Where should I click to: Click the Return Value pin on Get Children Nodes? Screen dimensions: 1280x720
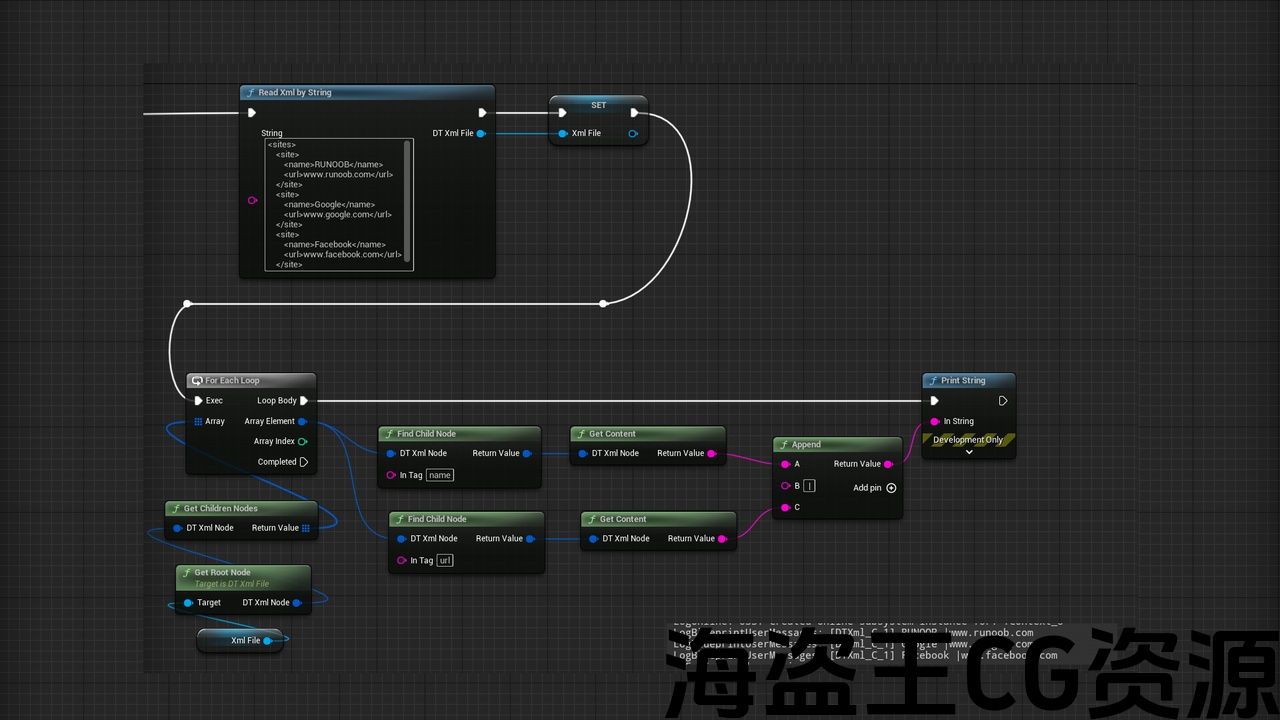pyautogui.click(x=306, y=528)
